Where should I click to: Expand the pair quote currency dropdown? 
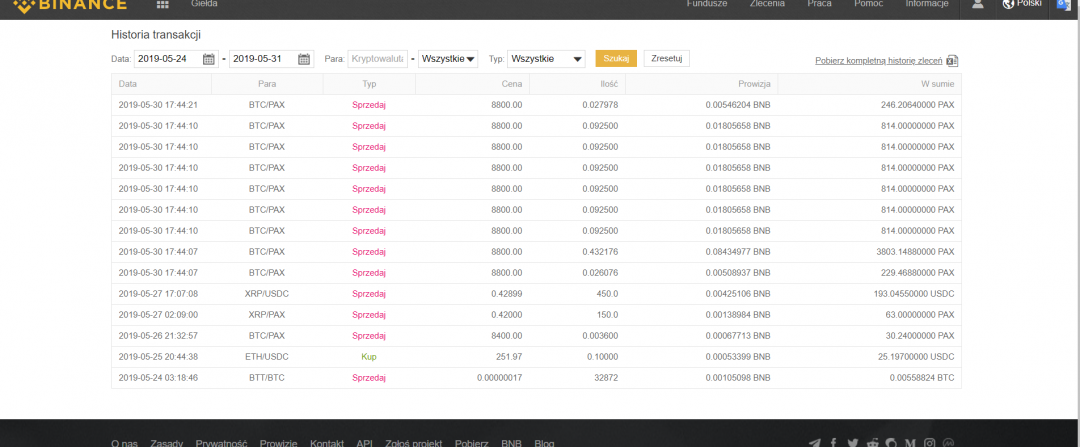448,59
